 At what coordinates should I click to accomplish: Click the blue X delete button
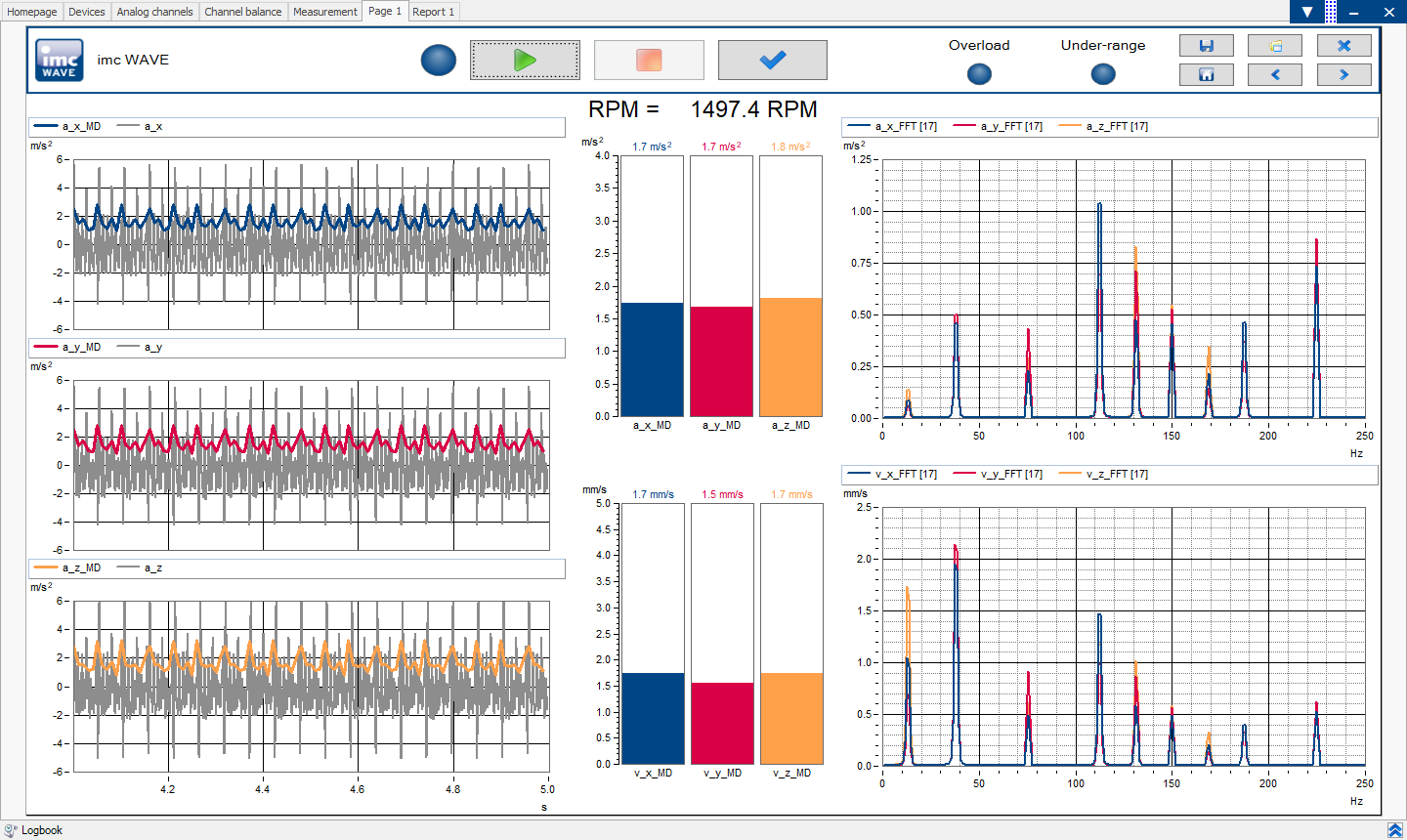click(x=1343, y=46)
